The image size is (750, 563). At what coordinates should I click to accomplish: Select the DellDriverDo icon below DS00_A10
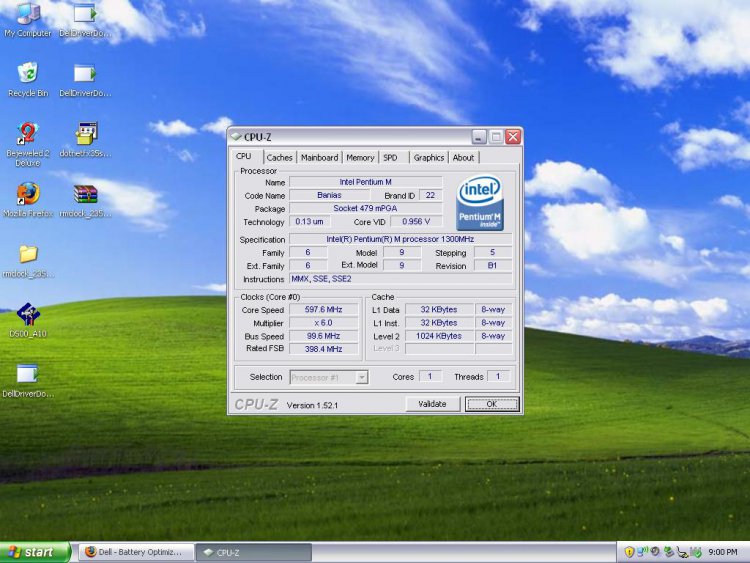pyautogui.click(x=28, y=380)
